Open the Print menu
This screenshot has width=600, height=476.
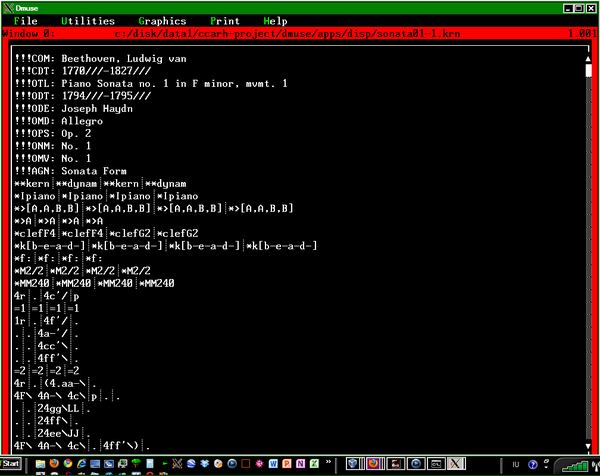click(x=225, y=20)
